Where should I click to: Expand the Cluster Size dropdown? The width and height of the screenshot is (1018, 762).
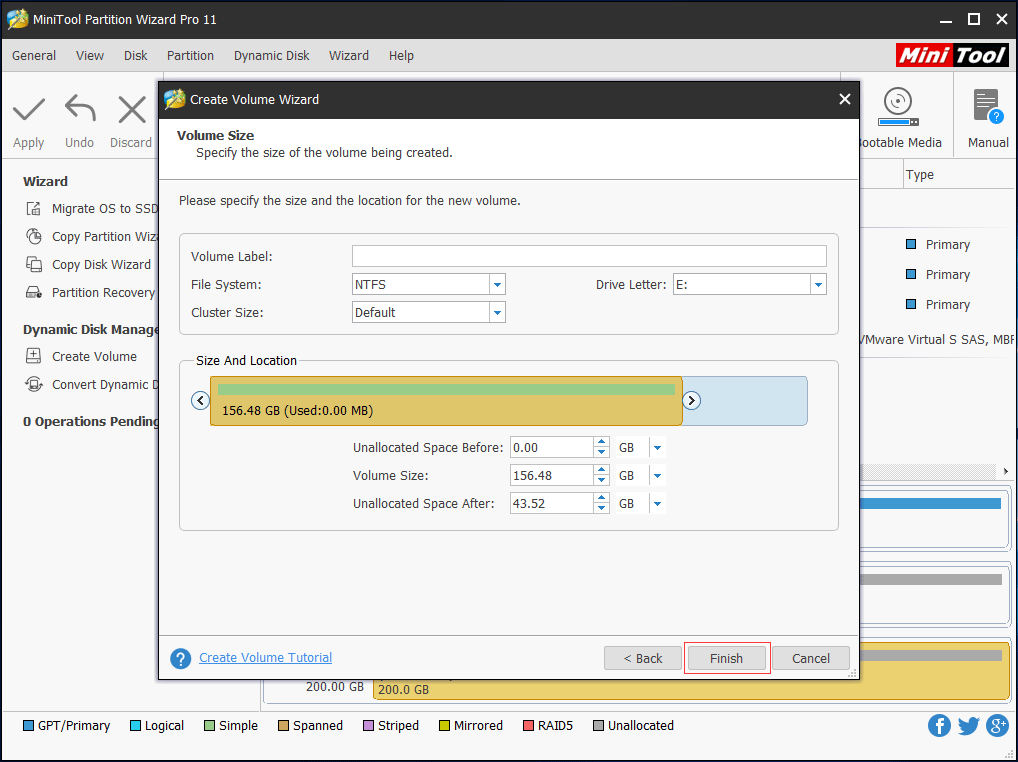[x=497, y=311]
